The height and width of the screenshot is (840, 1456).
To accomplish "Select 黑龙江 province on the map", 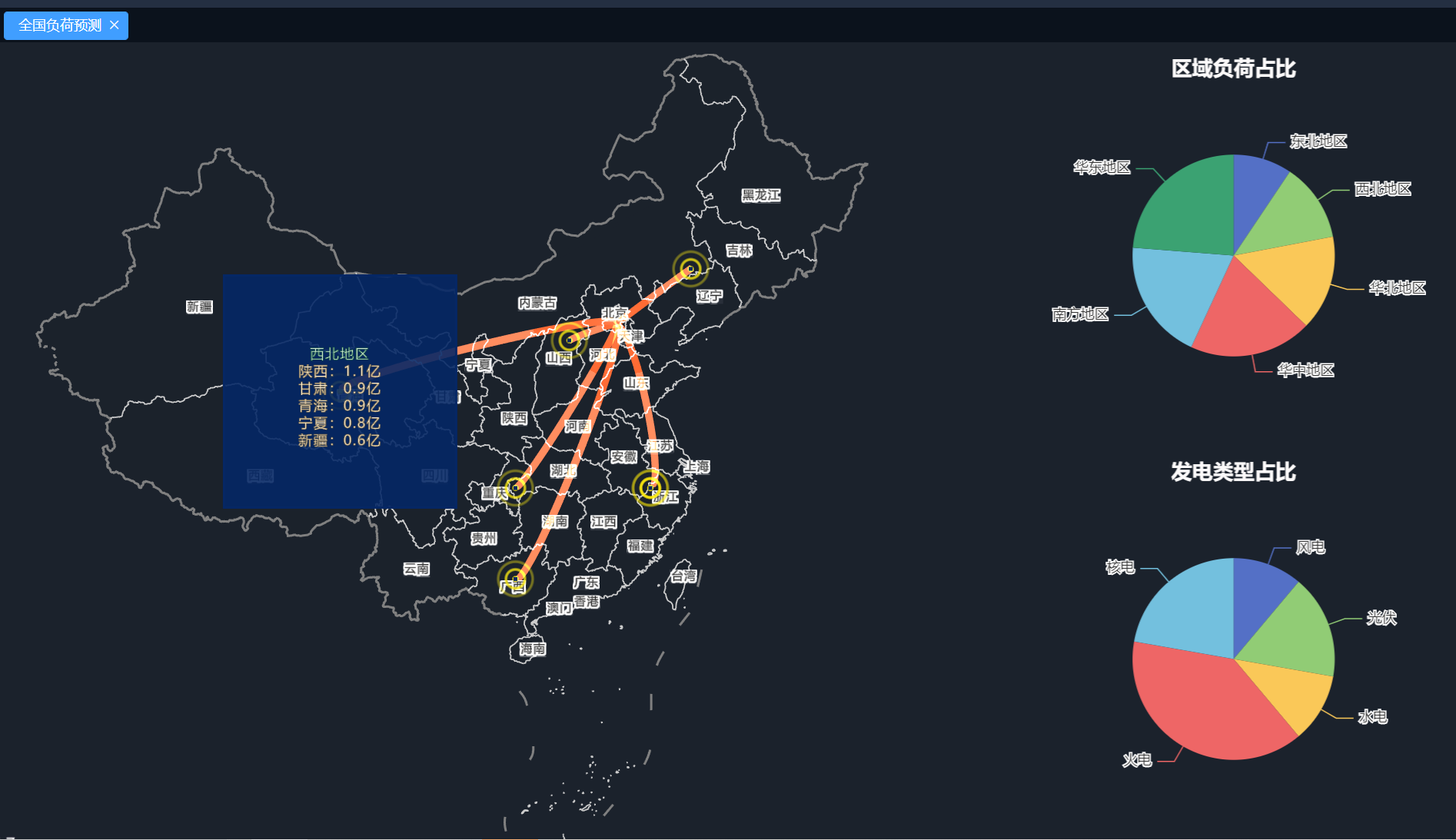I will click(760, 195).
